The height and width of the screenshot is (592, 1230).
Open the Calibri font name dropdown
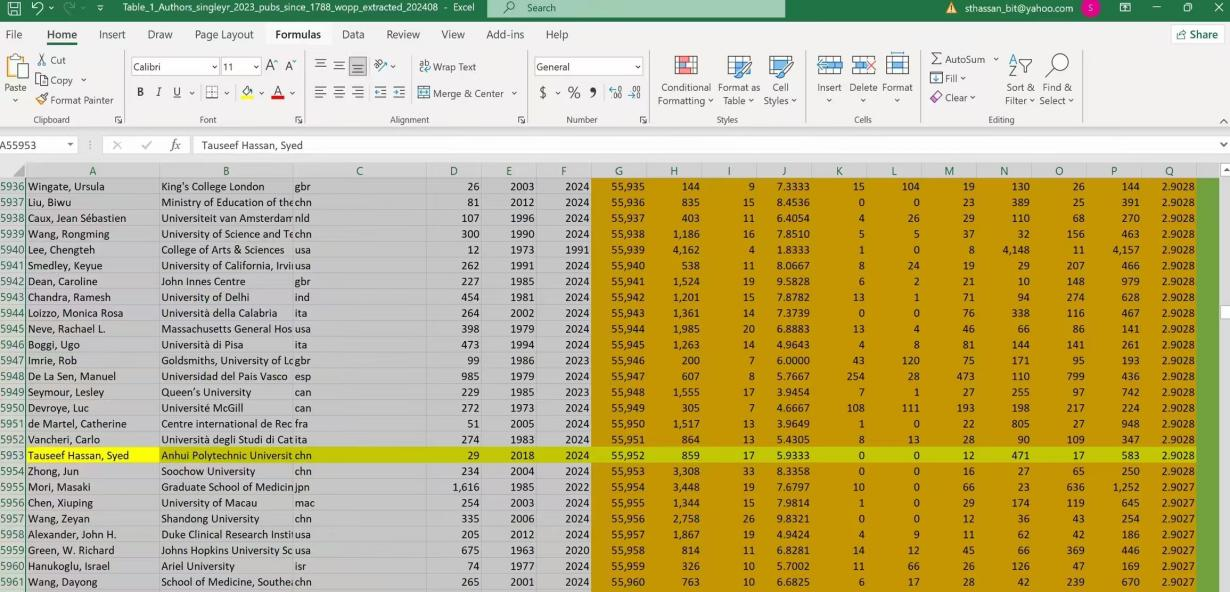[x=214, y=67]
